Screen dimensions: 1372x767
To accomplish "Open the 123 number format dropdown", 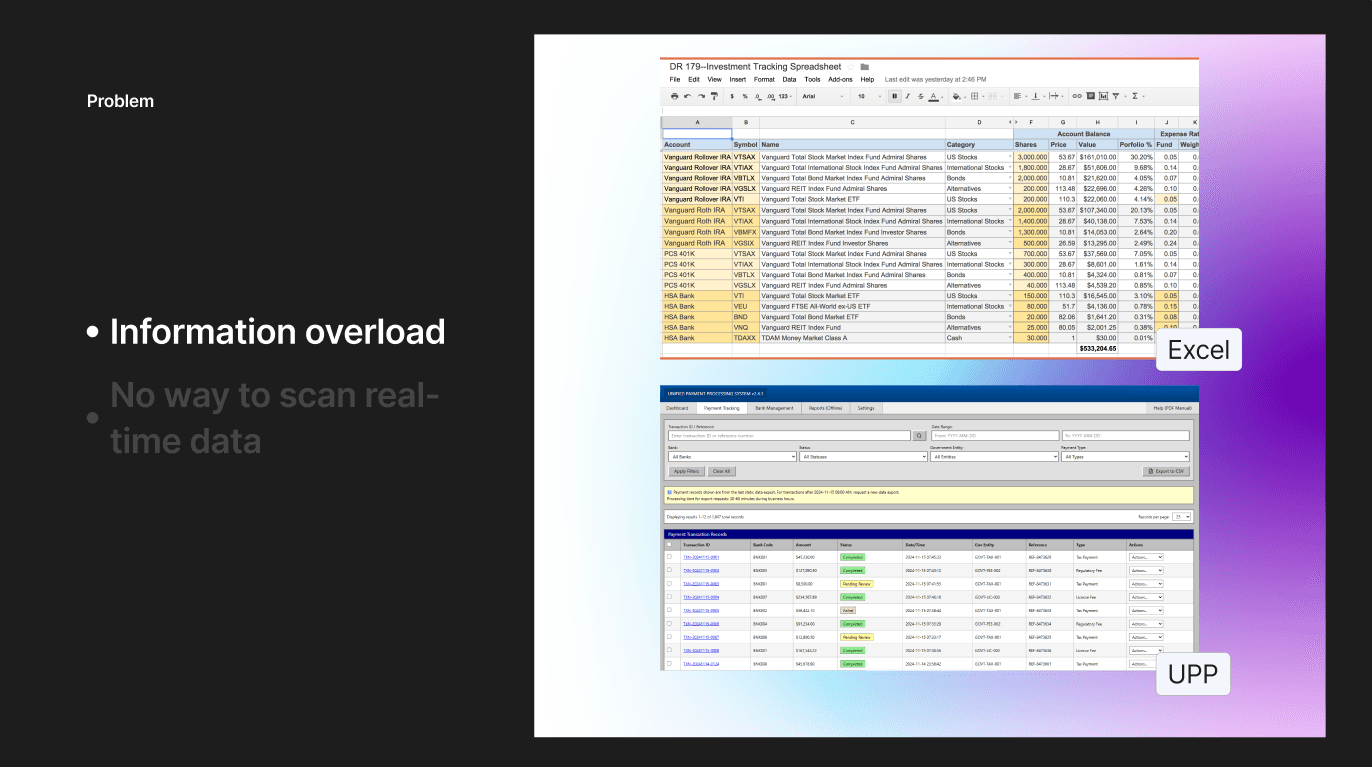I will click(x=785, y=96).
